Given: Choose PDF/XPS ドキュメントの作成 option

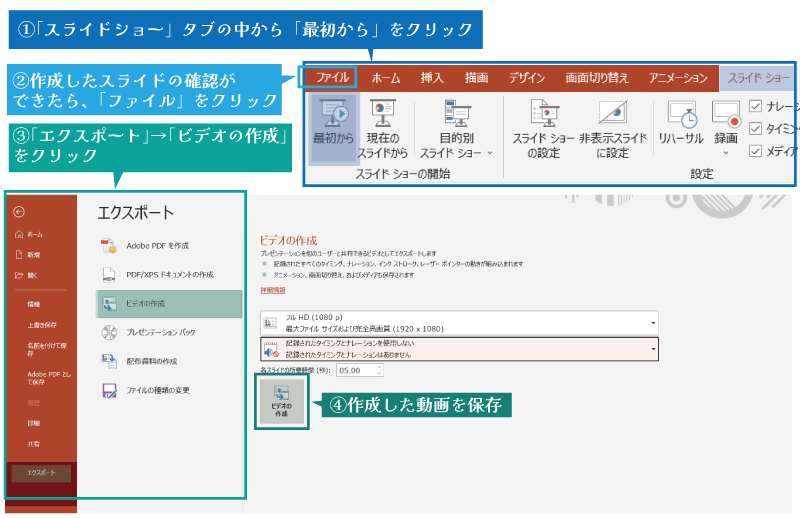Looking at the screenshot, I should click(x=168, y=275).
